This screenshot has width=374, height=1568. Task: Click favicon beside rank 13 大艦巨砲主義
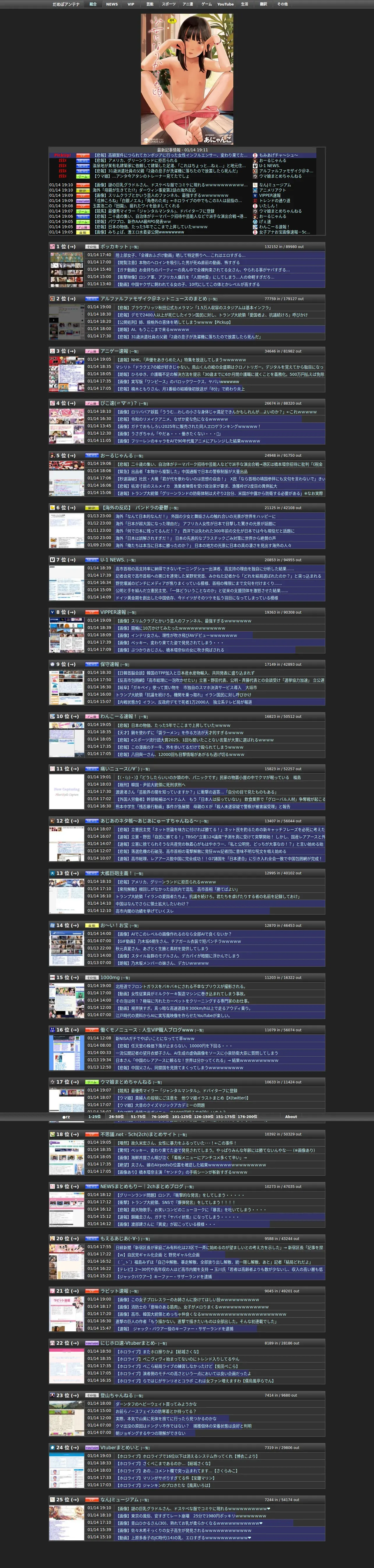(x=52, y=873)
